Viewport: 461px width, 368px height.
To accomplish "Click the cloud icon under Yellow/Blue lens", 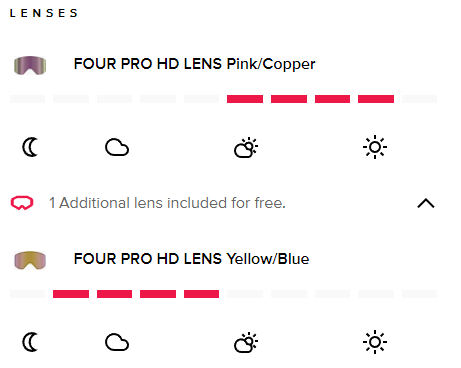I will [x=117, y=342].
